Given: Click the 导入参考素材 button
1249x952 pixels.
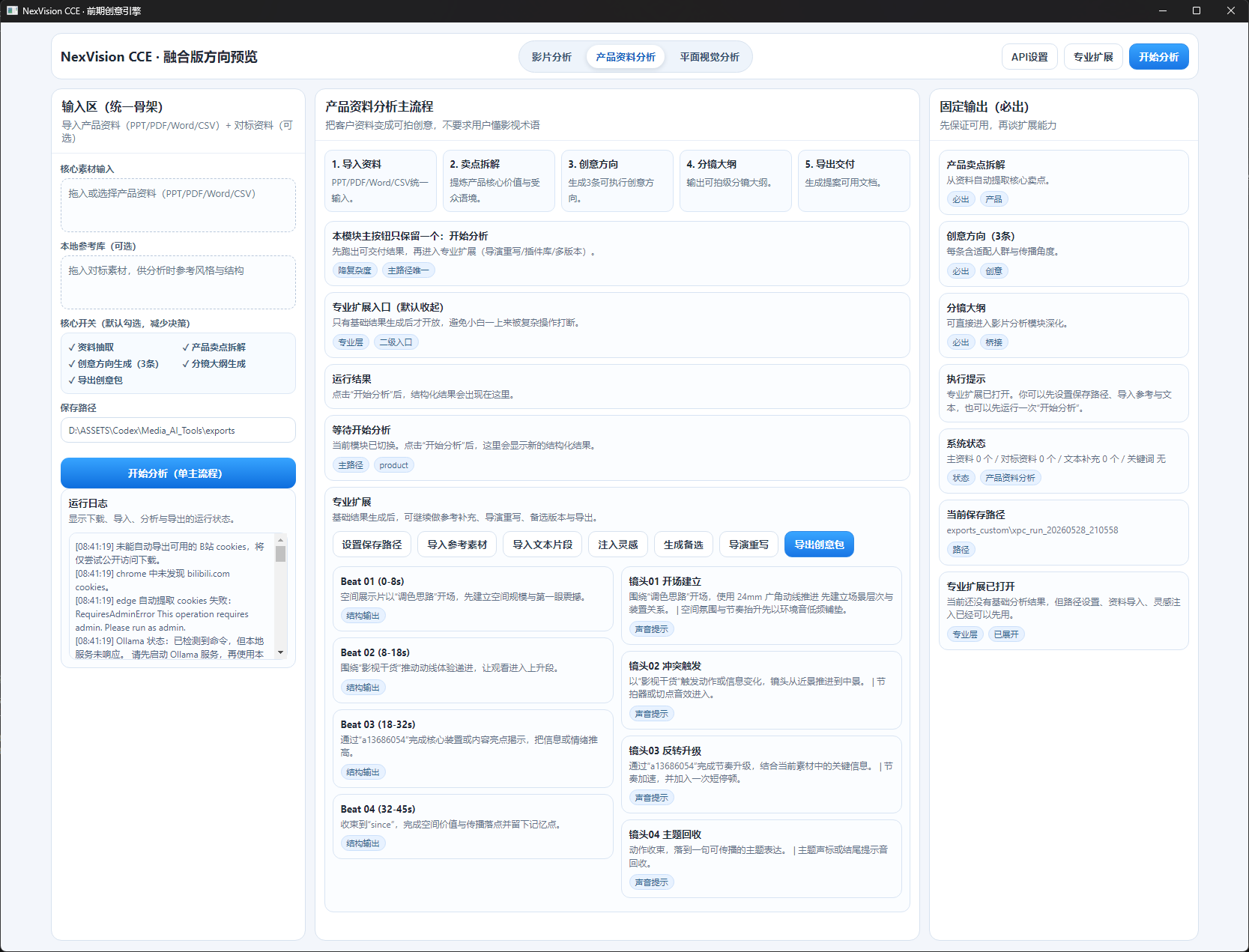Looking at the screenshot, I should [x=457, y=545].
